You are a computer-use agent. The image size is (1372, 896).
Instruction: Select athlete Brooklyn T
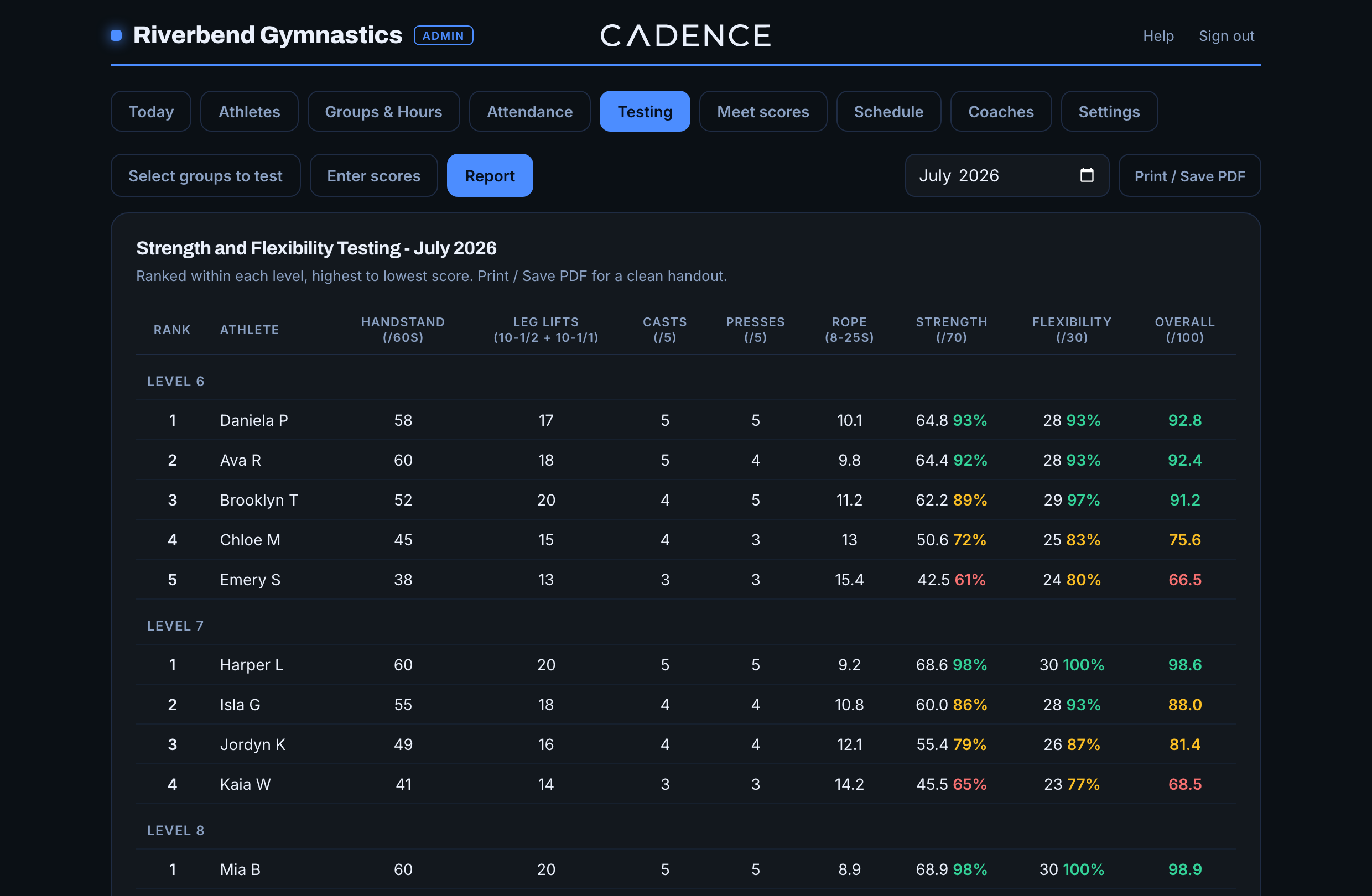tap(259, 499)
